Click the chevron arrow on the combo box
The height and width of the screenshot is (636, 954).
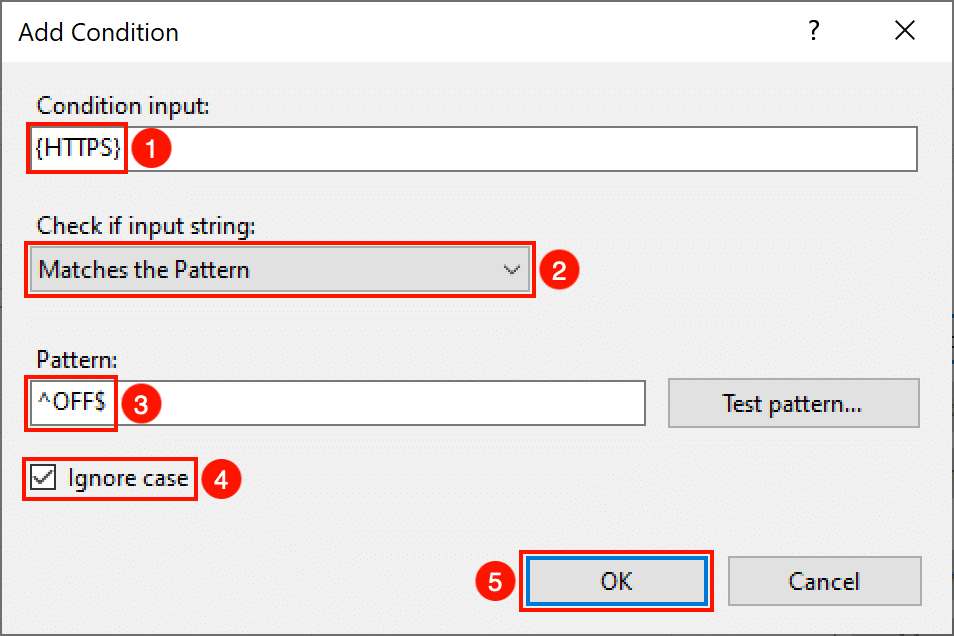512,270
